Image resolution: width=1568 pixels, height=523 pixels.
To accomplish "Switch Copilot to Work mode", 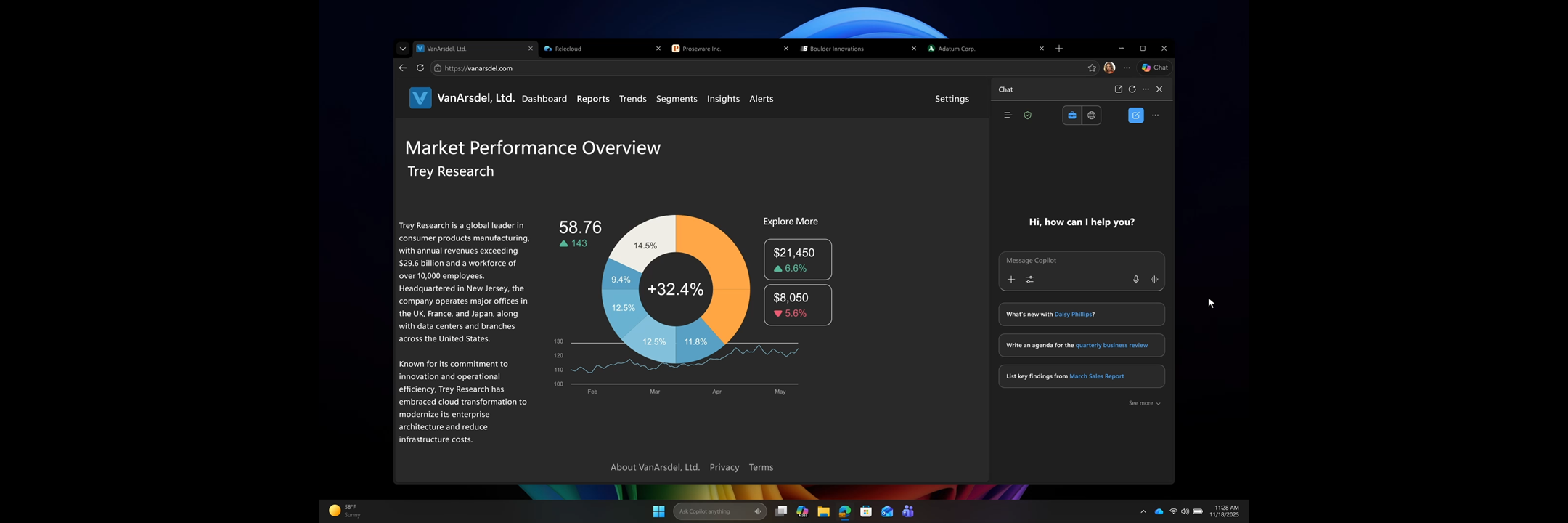I will click(1072, 115).
